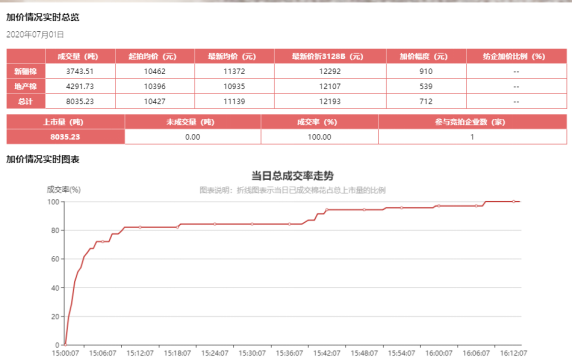Click the 总计 row label
Image resolution: width=572 pixels, height=361 pixels.
pos(26,101)
